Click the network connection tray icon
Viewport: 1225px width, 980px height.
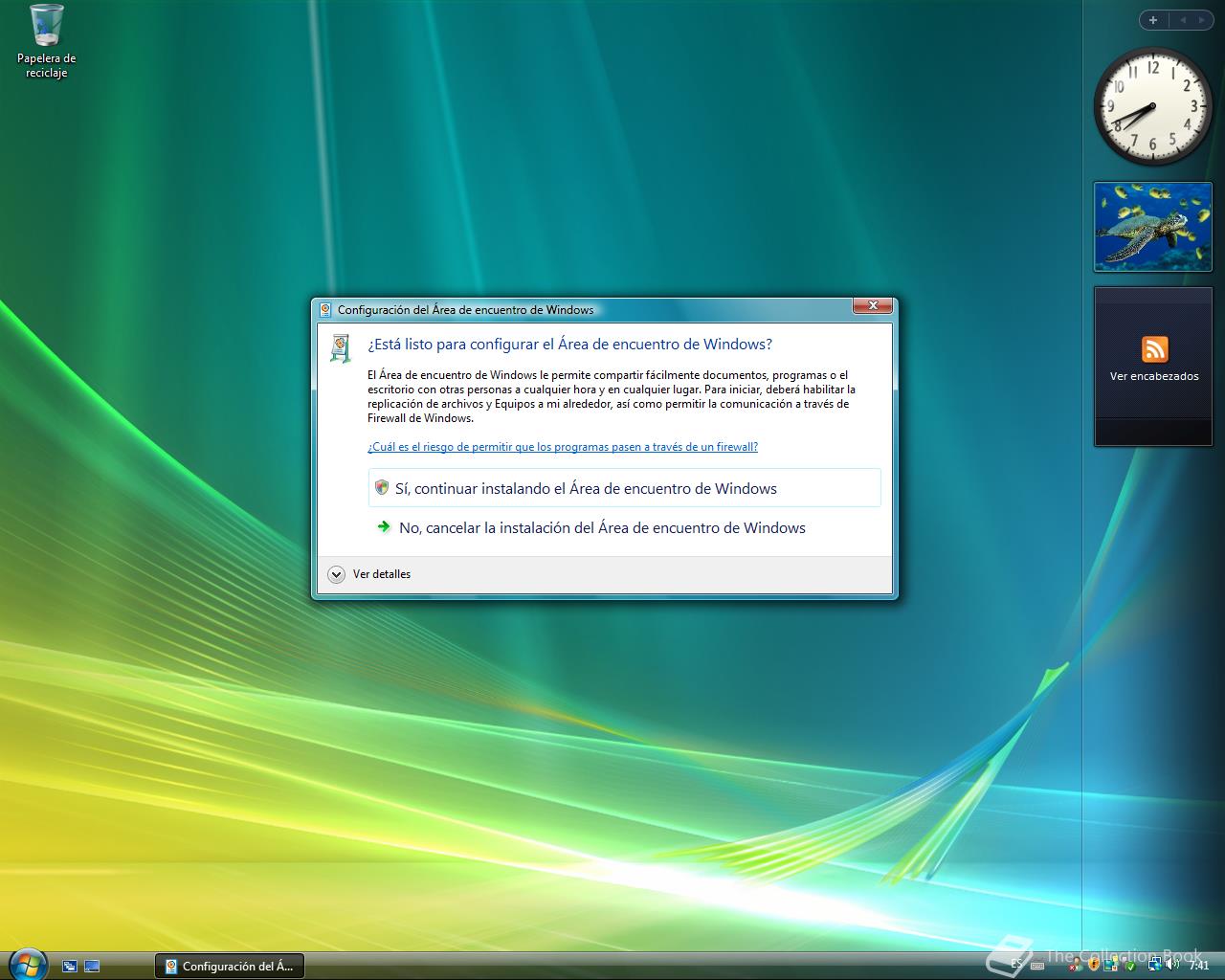coord(1155,965)
